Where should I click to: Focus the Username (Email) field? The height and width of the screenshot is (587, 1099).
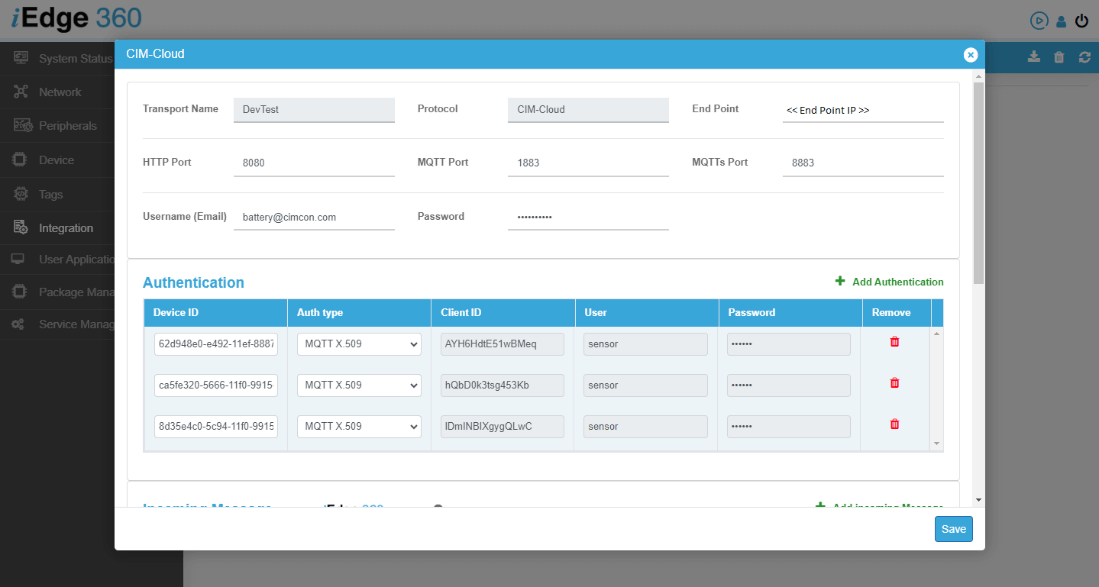click(x=313, y=217)
